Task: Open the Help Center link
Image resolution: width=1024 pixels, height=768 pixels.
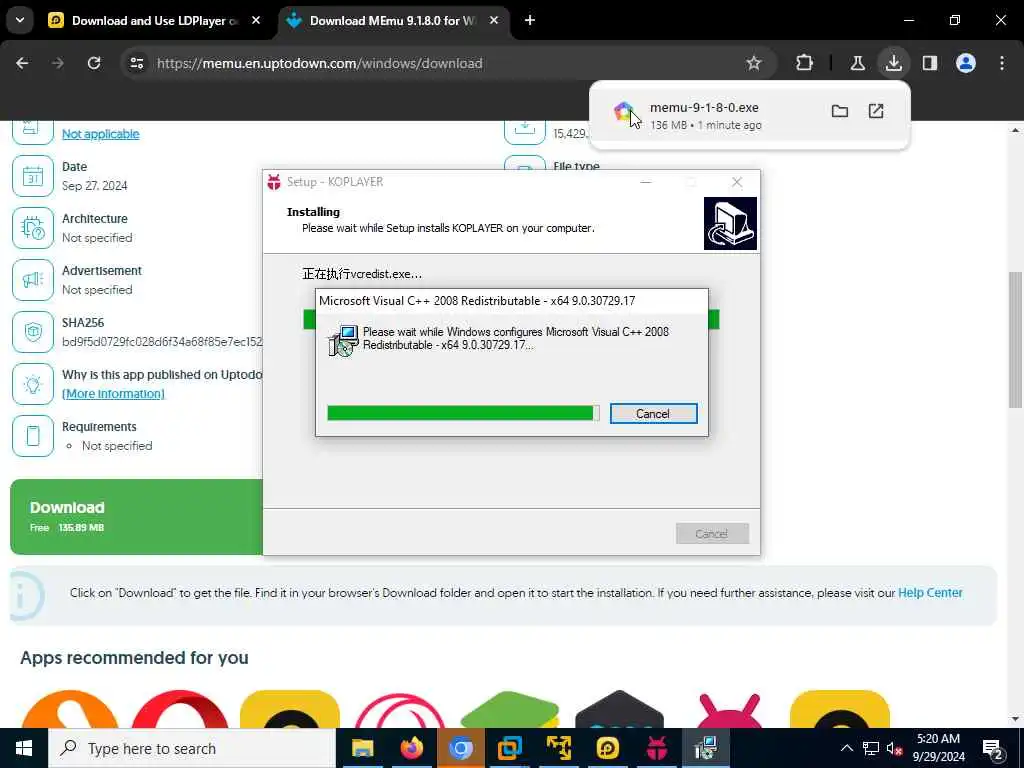Action: [930, 593]
